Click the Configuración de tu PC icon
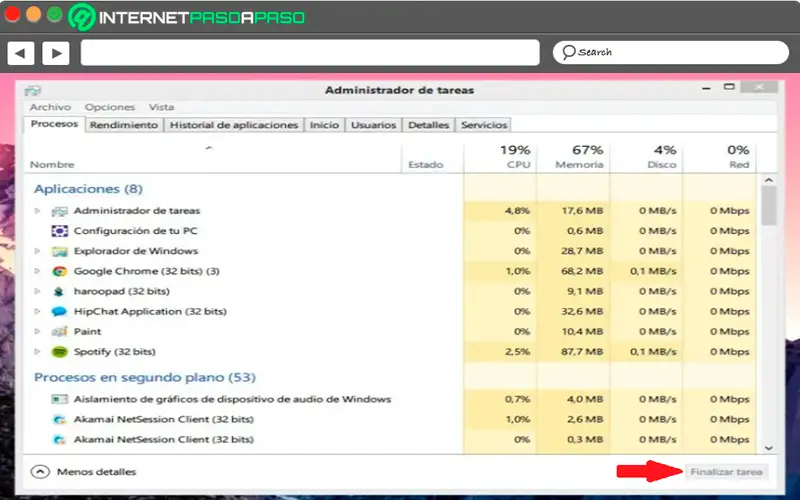Screen dimensions: 800x500 point(60,231)
